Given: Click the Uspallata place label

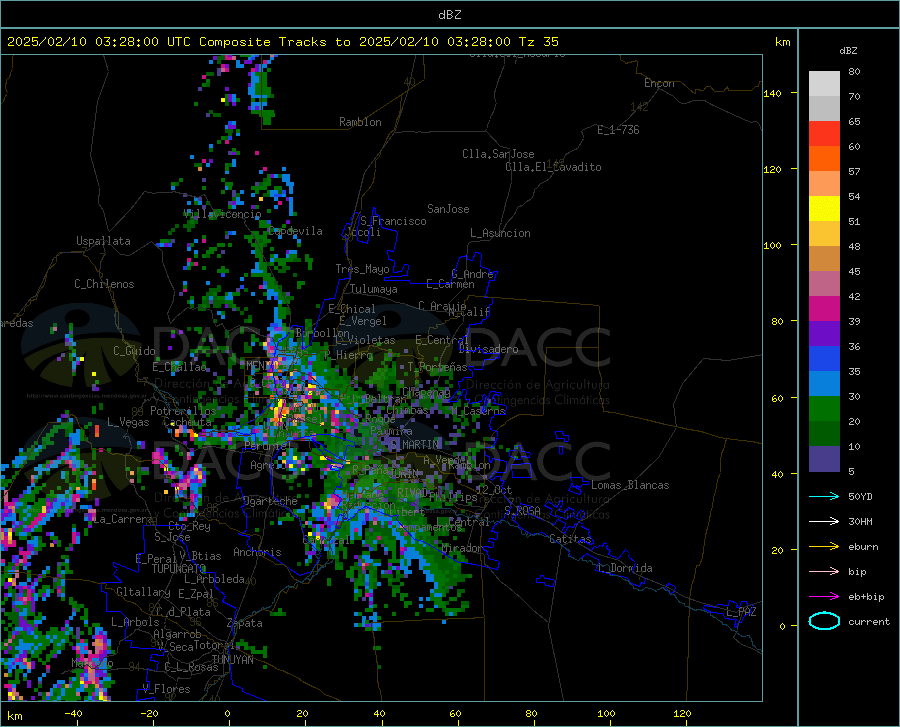Looking at the screenshot, I should pyautogui.click(x=103, y=241).
